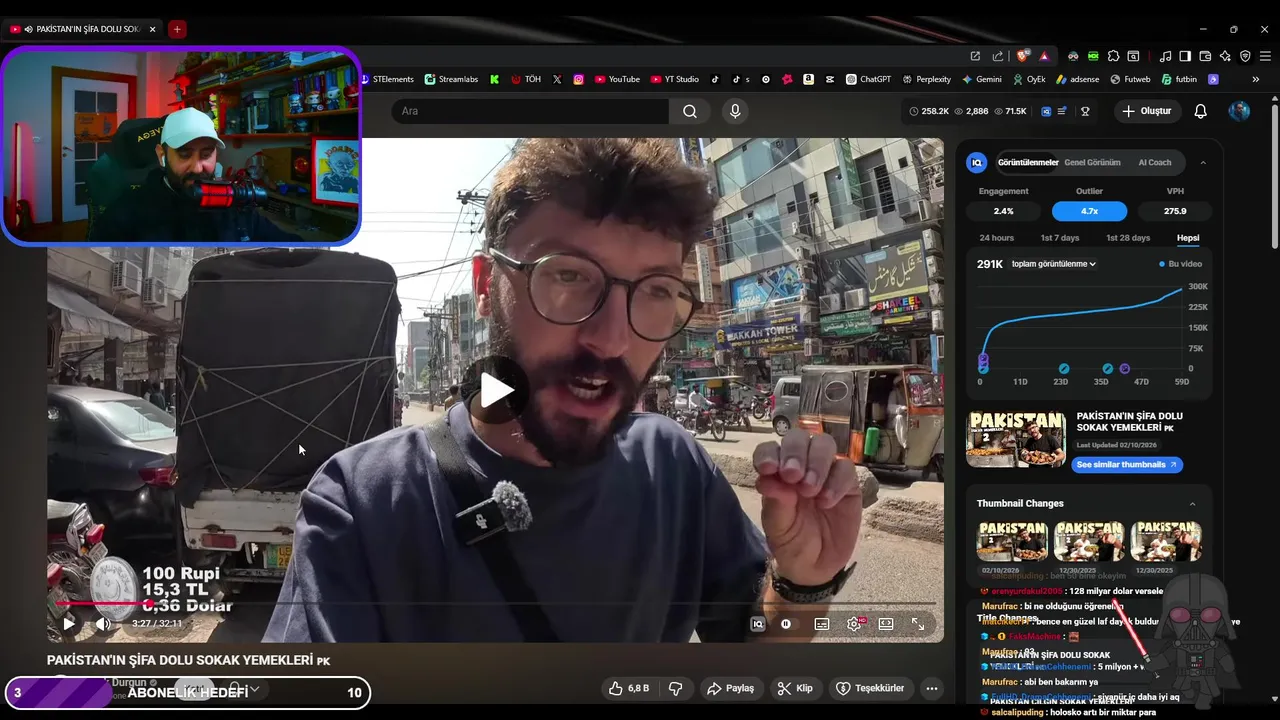Viewport: 1280px width, 720px height.
Task: Open the browser hamburger menu
Action: click(1265, 56)
